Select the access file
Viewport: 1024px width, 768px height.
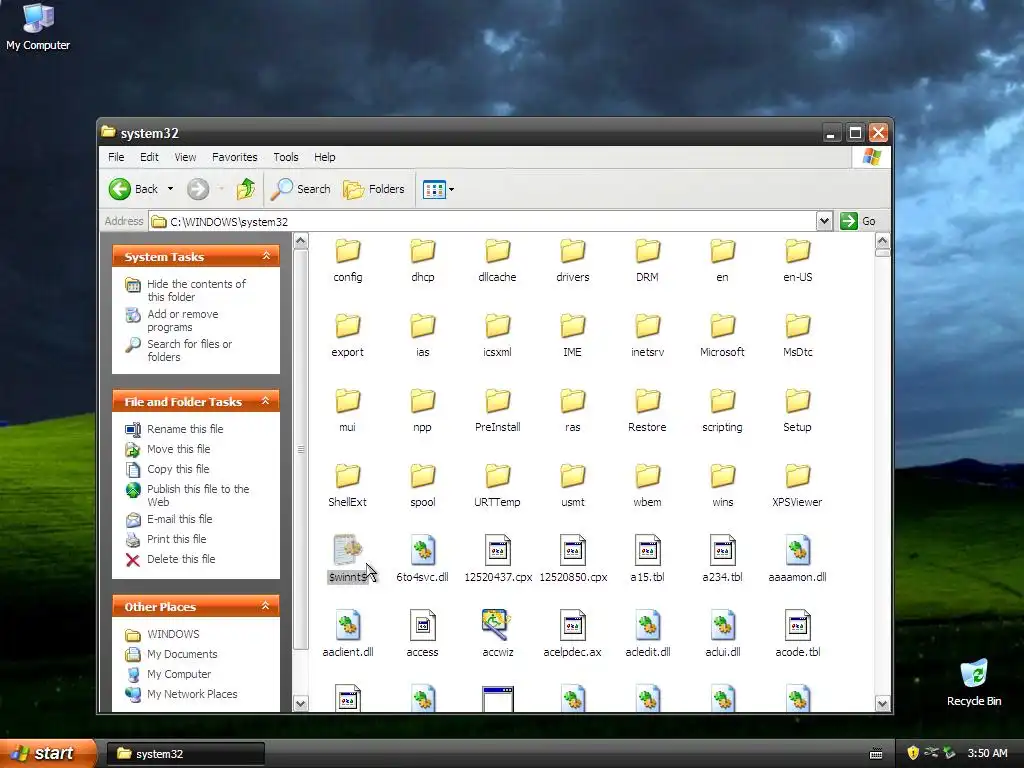click(x=423, y=634)
